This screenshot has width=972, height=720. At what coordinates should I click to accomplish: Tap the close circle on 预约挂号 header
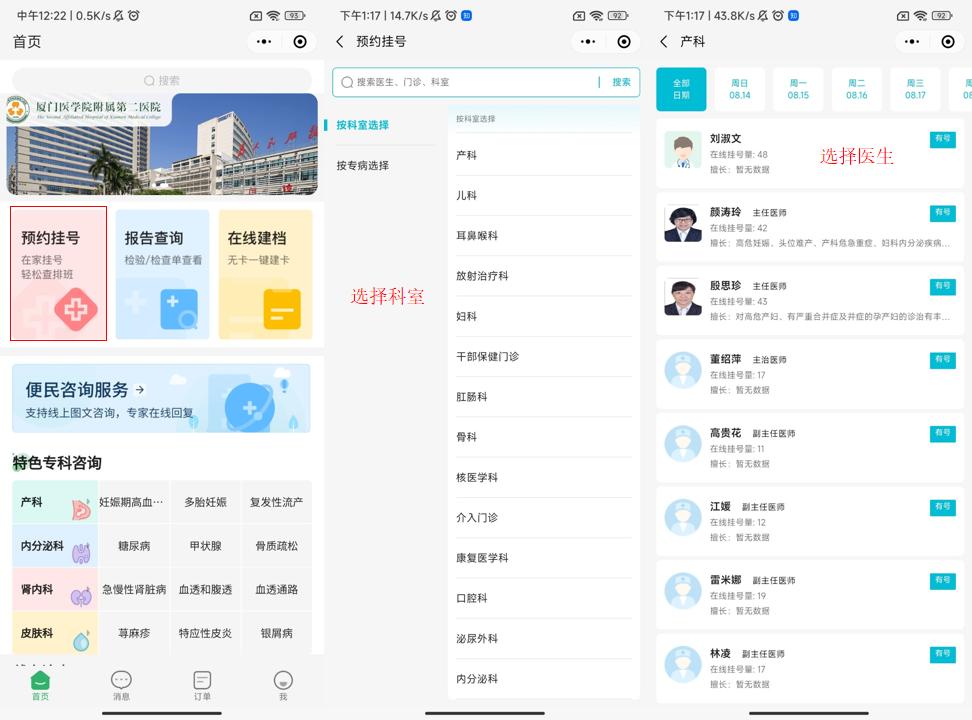click(624, 42)
